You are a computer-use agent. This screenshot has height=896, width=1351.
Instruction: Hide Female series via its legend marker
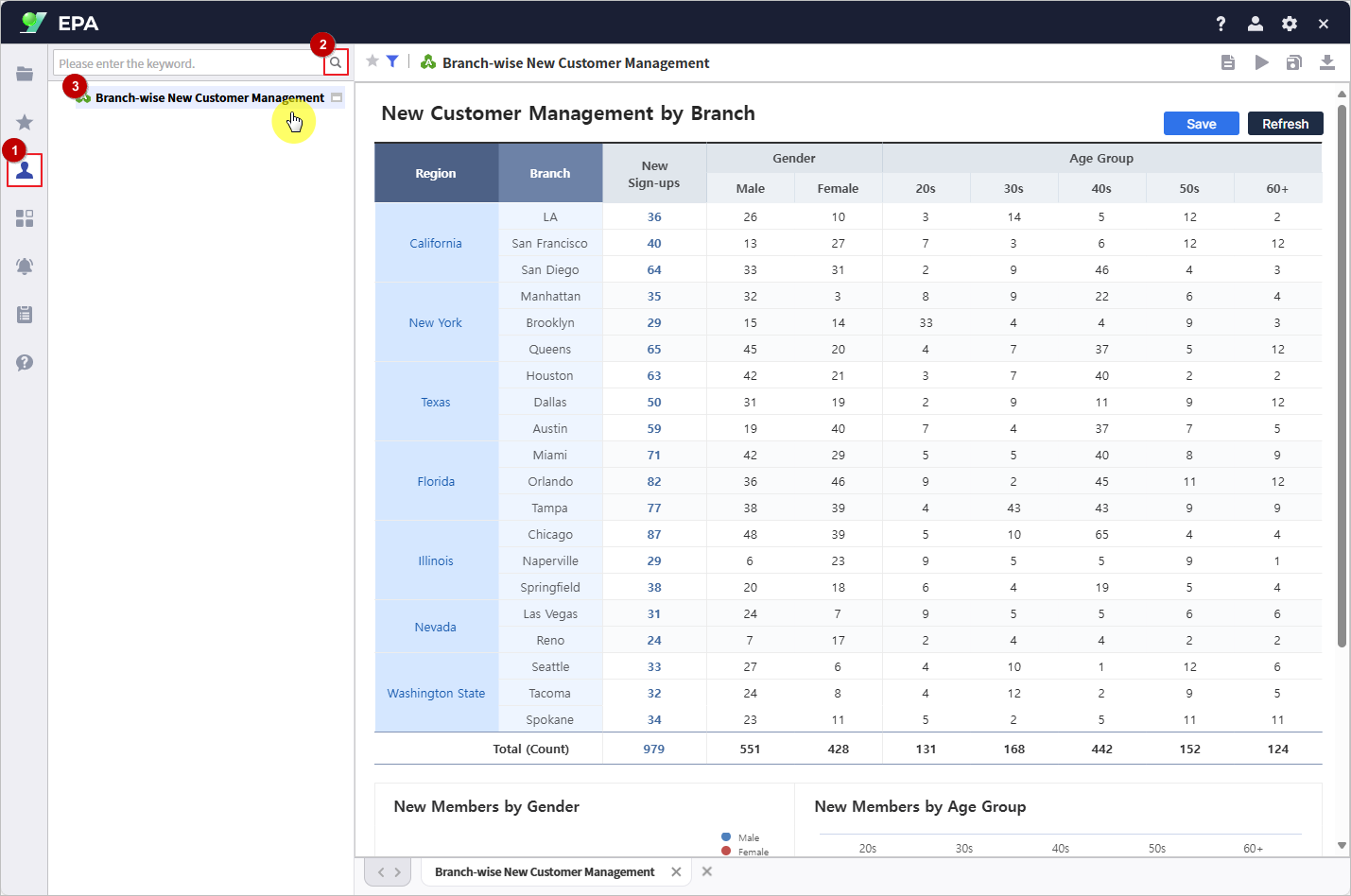click(x=724, y=851)
